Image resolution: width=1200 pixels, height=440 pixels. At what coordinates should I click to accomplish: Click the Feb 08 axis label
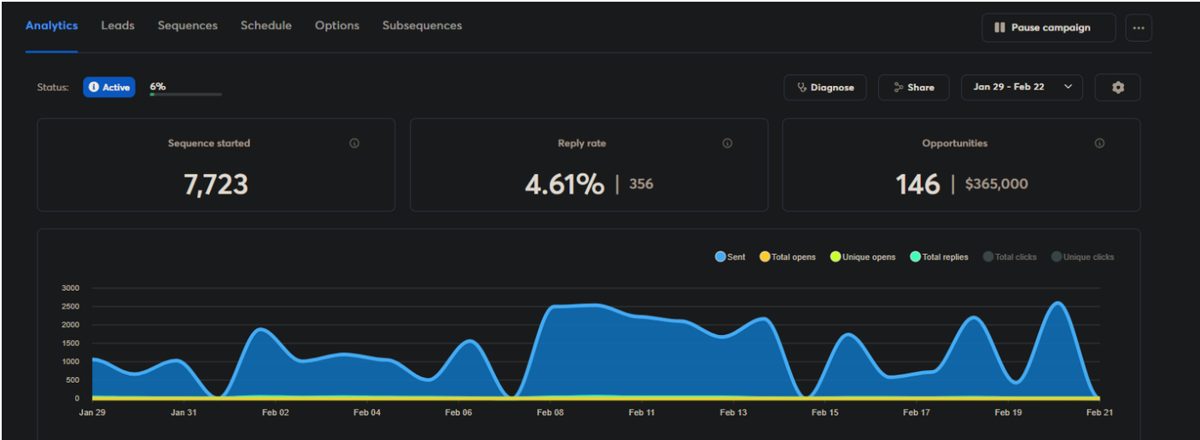click(x=551, y=412)
